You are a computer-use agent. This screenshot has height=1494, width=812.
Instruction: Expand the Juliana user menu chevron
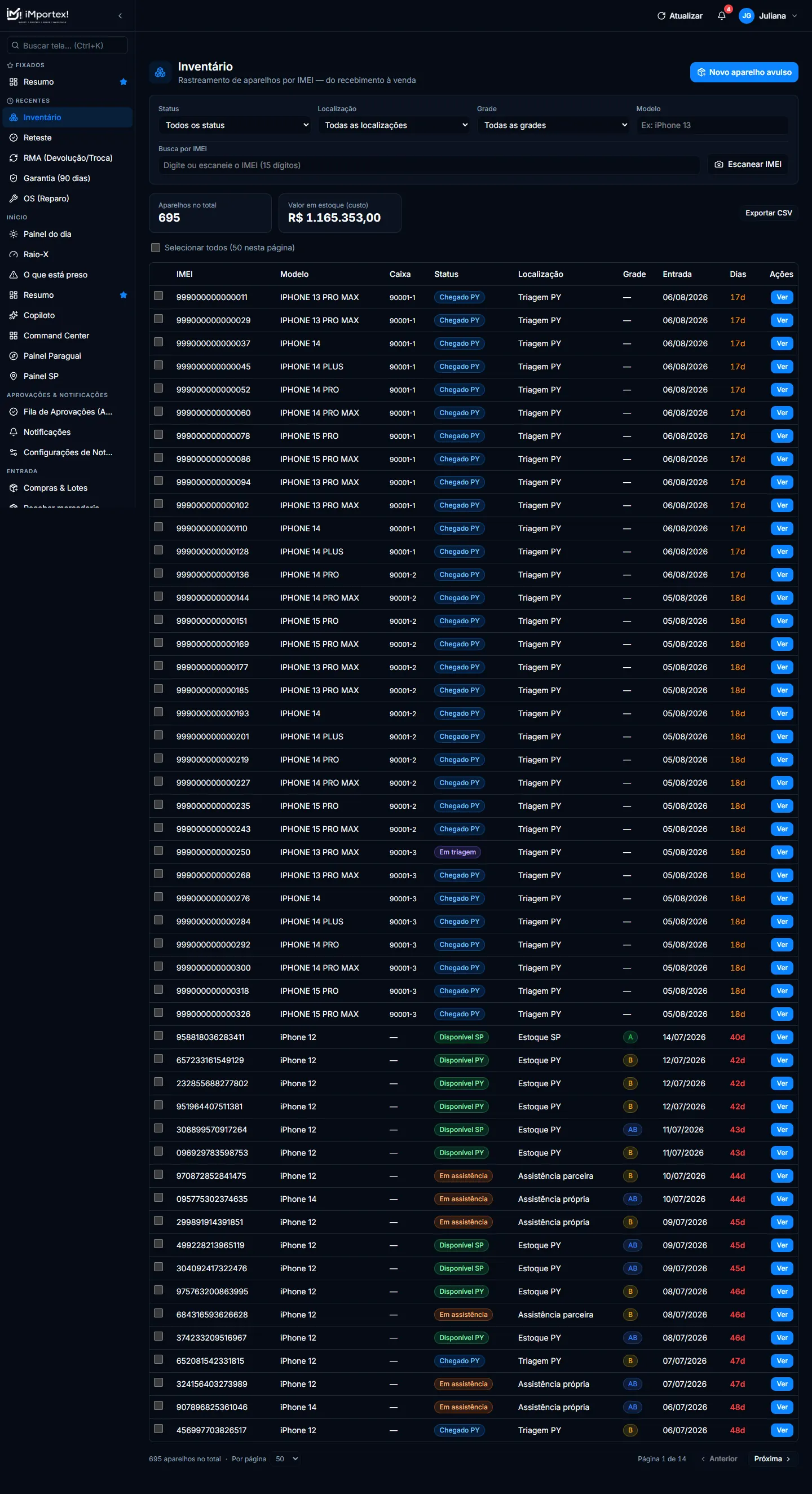click(795, 16)
